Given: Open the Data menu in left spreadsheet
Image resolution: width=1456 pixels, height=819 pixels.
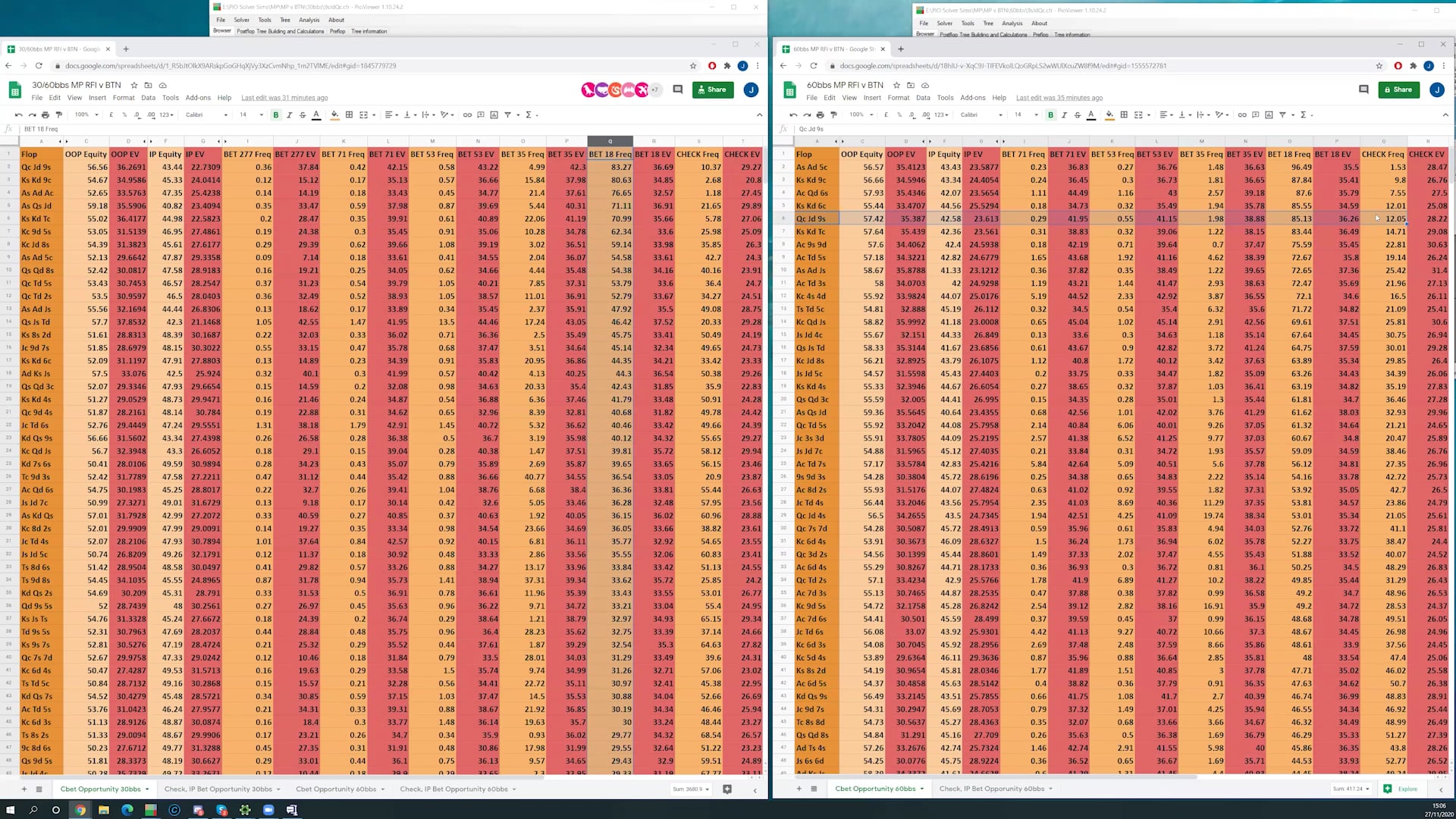Looking at the screenshot, I should [148, 98].
